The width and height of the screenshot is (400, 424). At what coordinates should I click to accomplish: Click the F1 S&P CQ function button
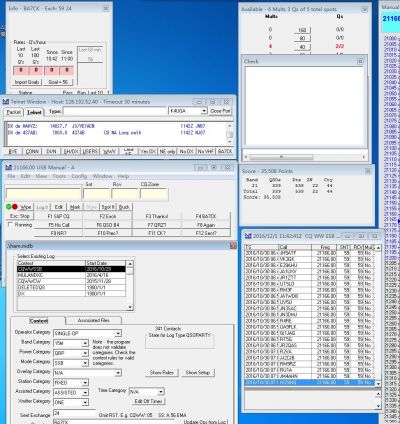(x=58, y=216)
